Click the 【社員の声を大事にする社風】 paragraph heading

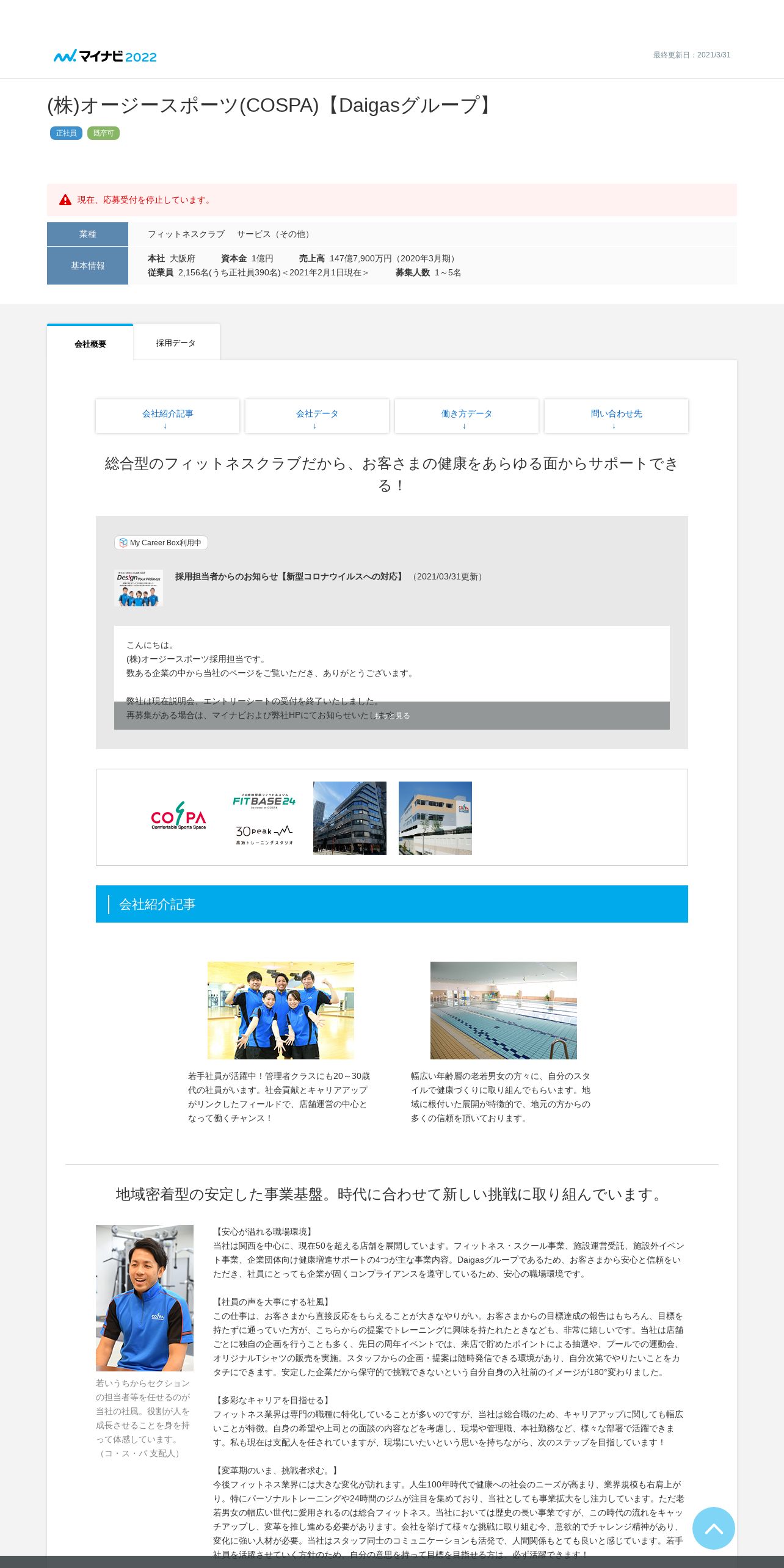coord(272,1302)
